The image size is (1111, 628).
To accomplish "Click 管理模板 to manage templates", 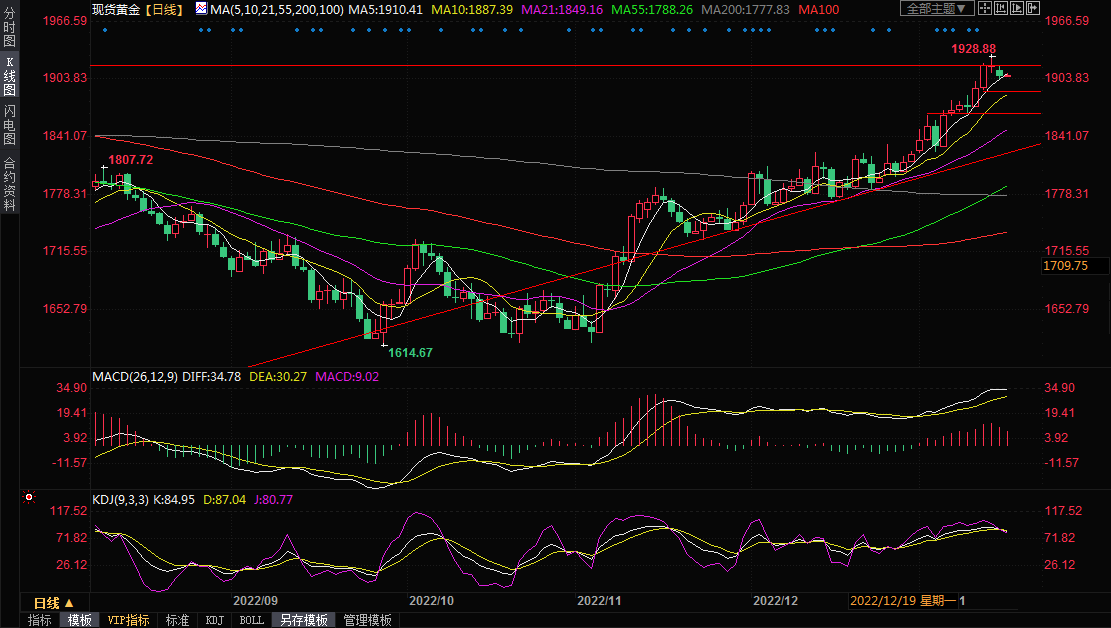I will pyautogui.click(x=367, y=620).
